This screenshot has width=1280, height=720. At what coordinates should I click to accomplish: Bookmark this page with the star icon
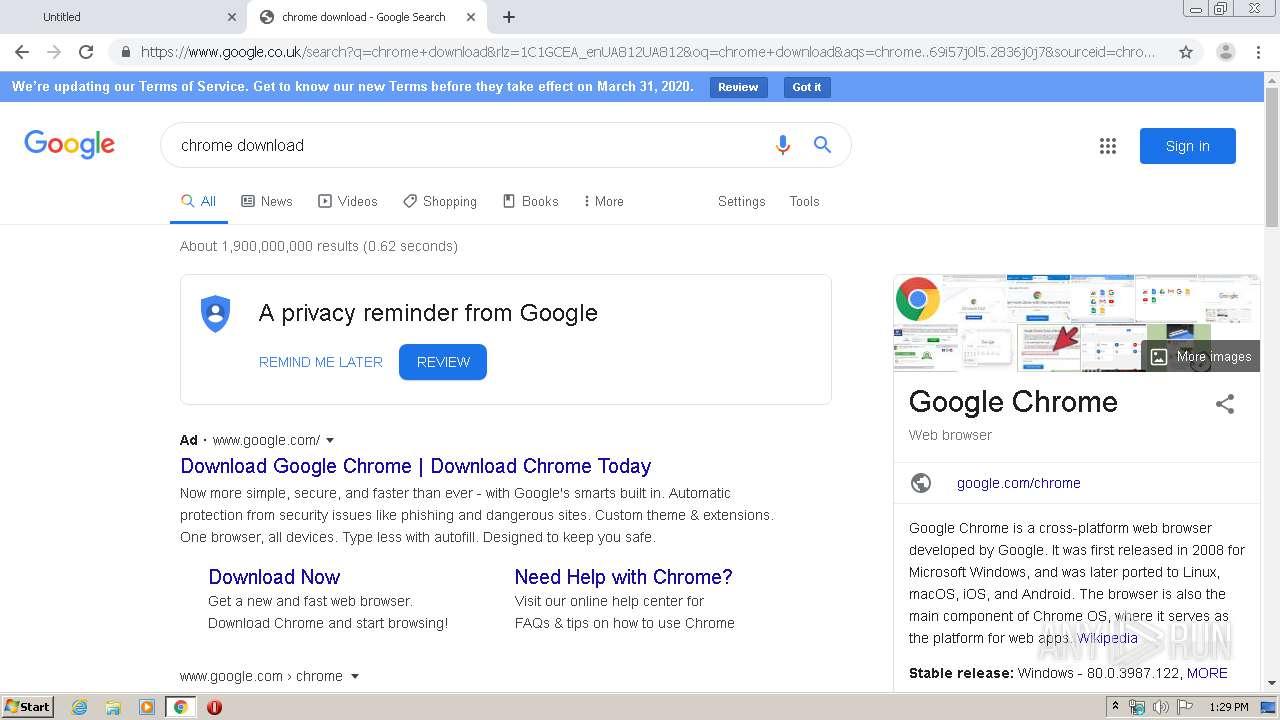tap(1186, 52)
